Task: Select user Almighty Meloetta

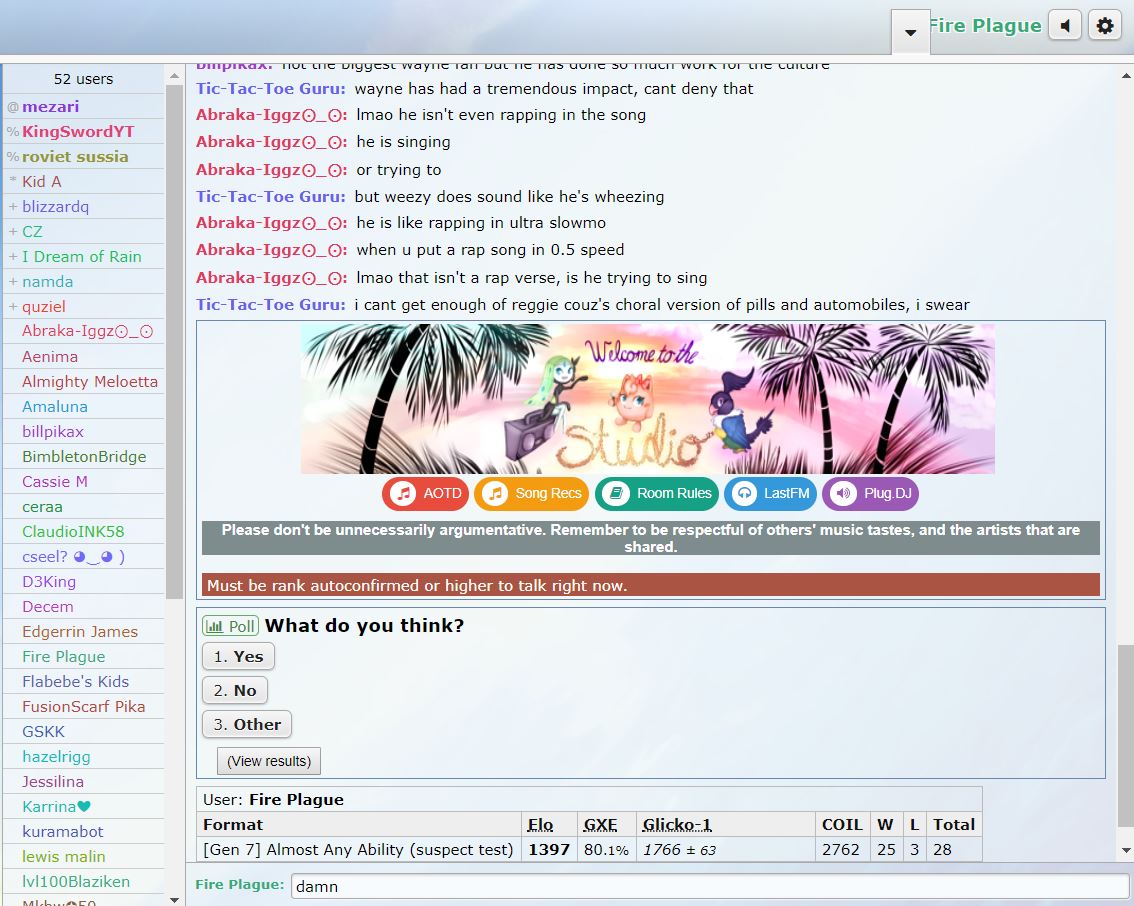Action: pos(83,382)
